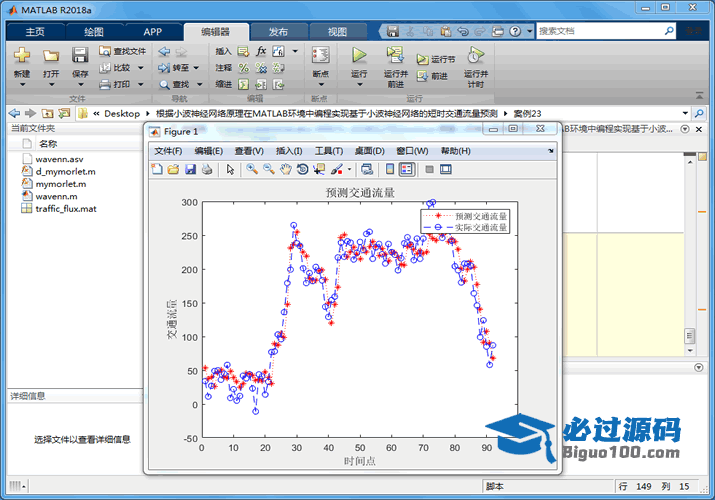Image resolution: width=715 pixels, height=500 pixels.
Task: Click the help question mark icon
Action: tap(515, 31)
